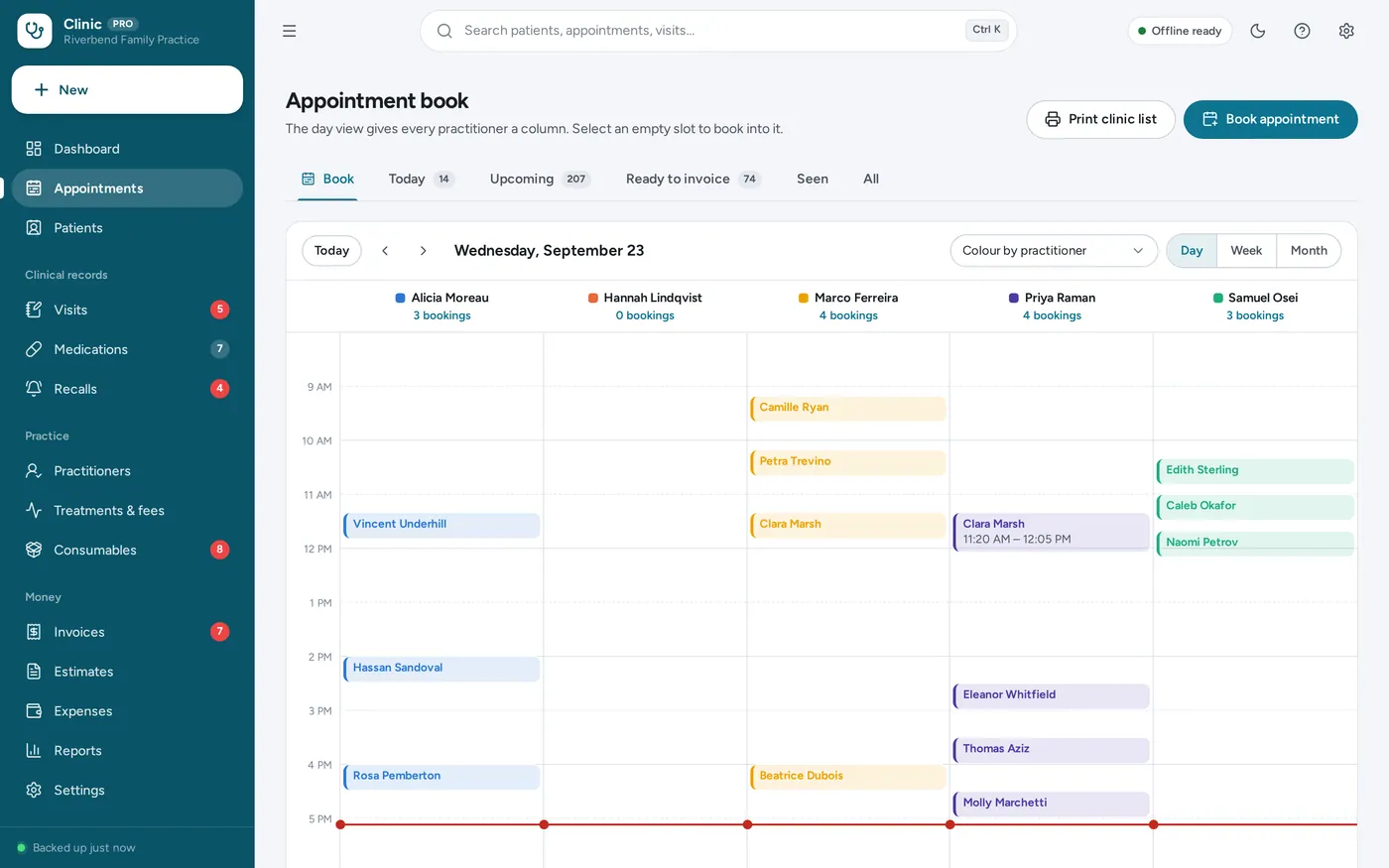The width and height of the screenshot is (1389, 868).
Task: Open Vincent Underhill appointment
Action: [442, 526]
